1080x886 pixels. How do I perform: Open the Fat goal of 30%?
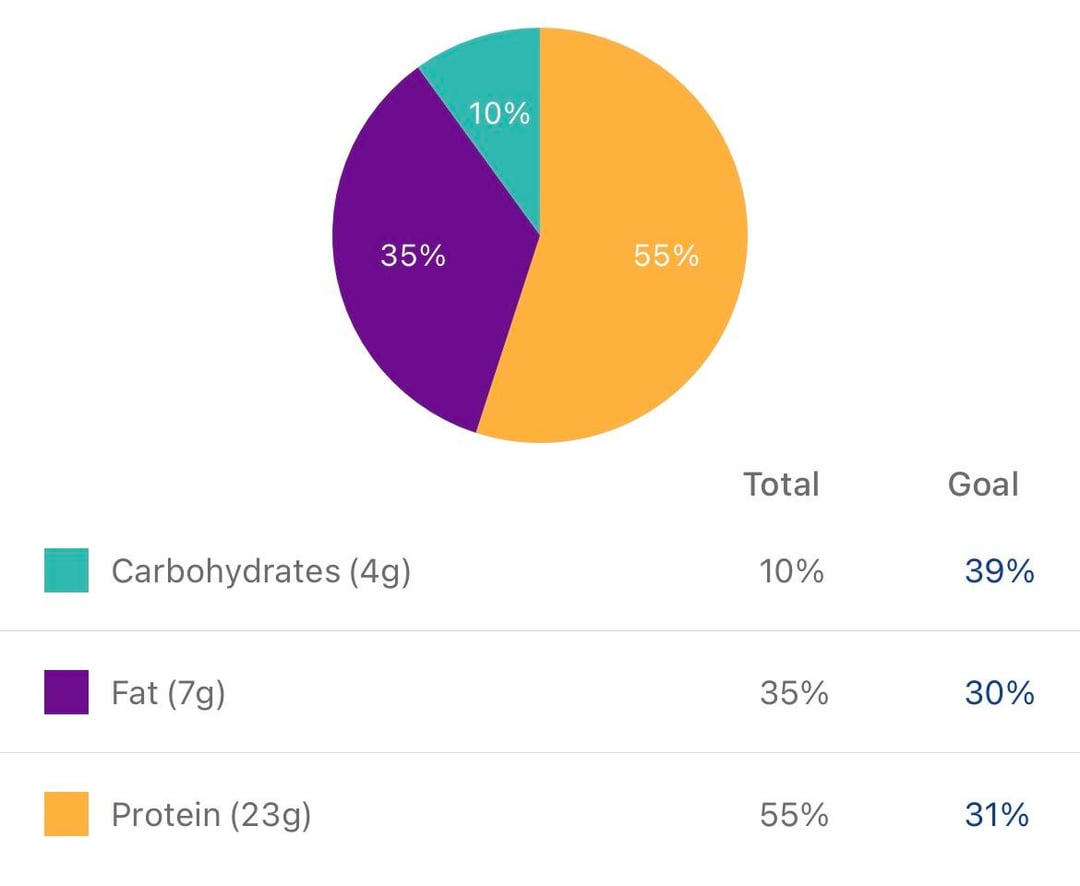(998, 693)
